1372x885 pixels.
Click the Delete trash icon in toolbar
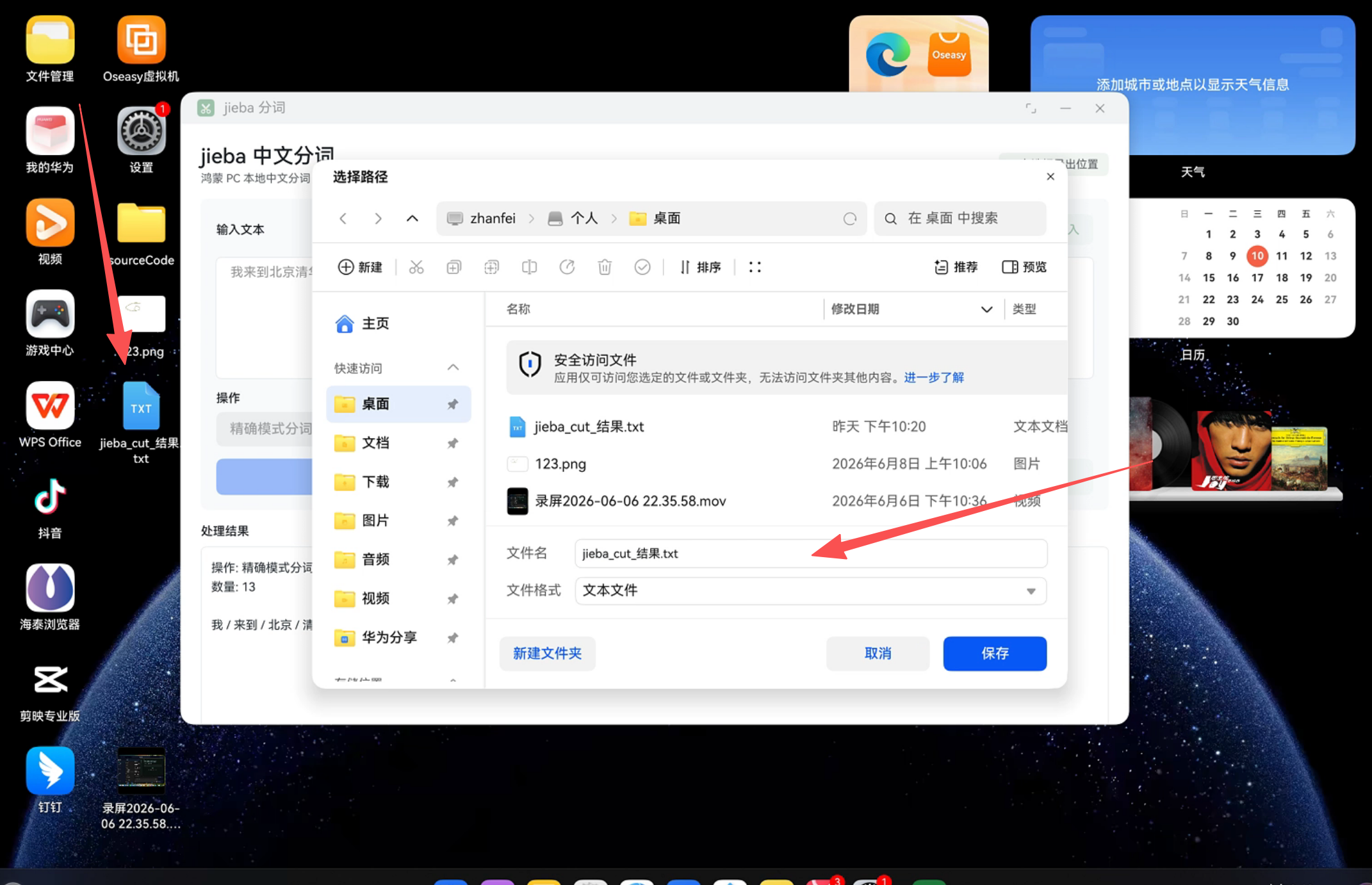[605, 267]
